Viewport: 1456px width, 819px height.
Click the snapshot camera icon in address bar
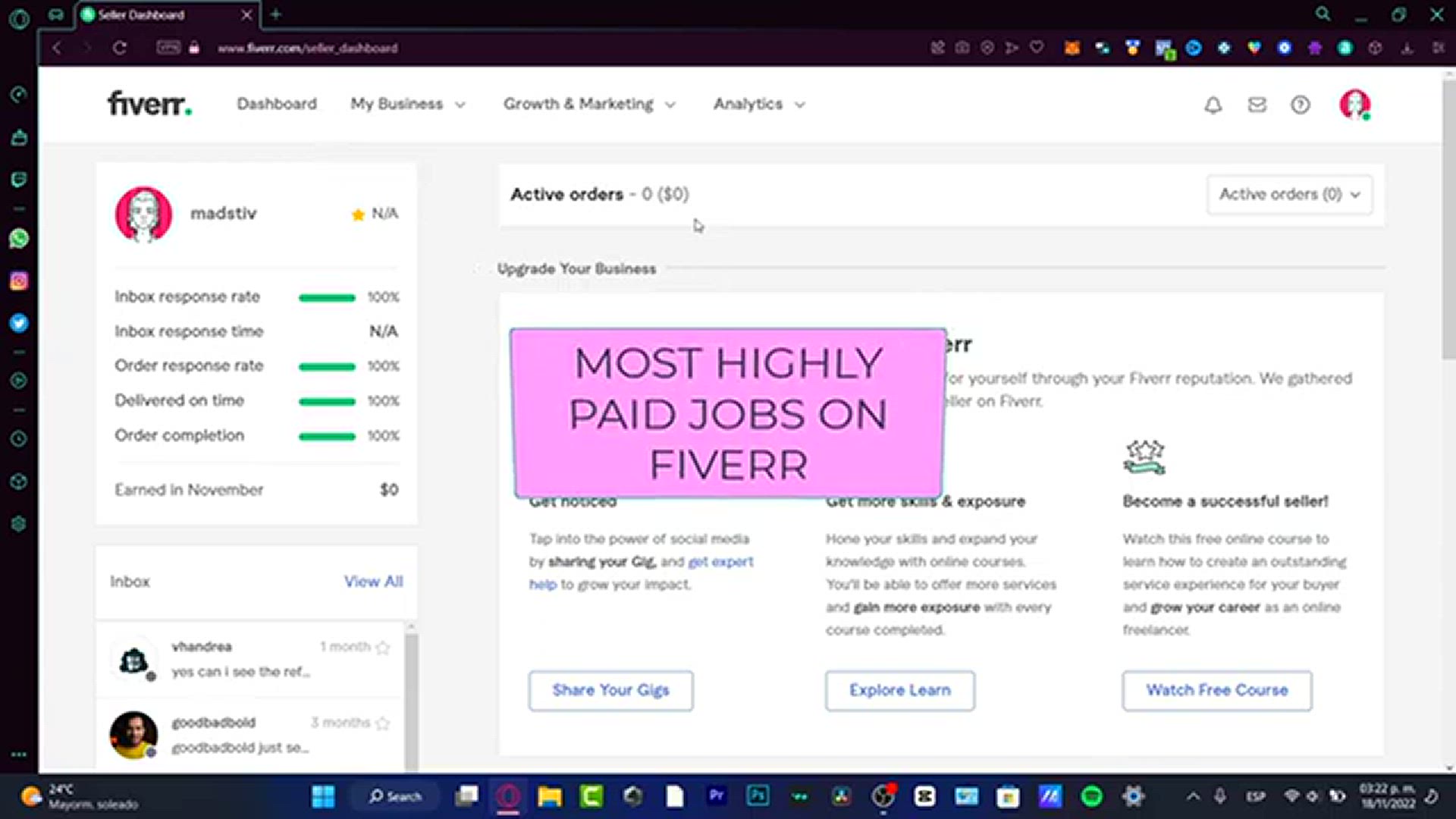click(x=962, y=48)
